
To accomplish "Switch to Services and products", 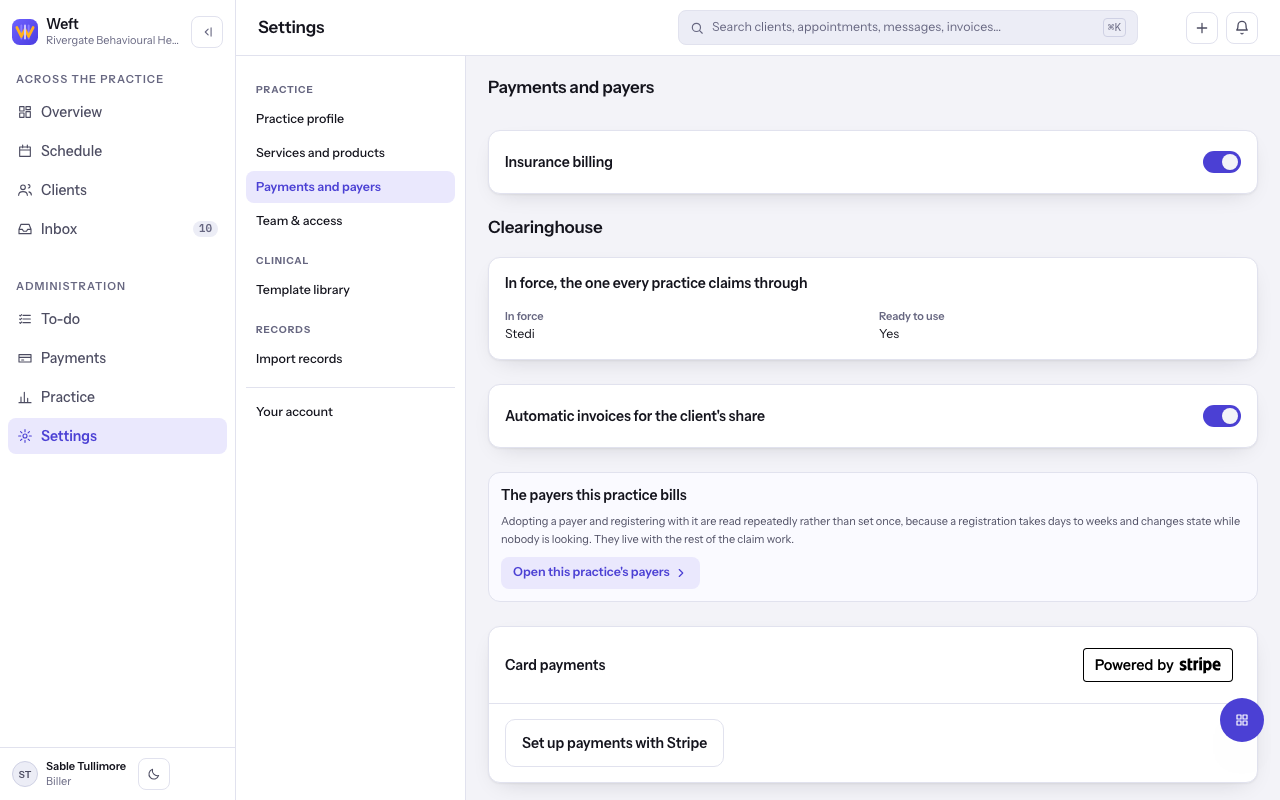I will [x=350, y=153].
